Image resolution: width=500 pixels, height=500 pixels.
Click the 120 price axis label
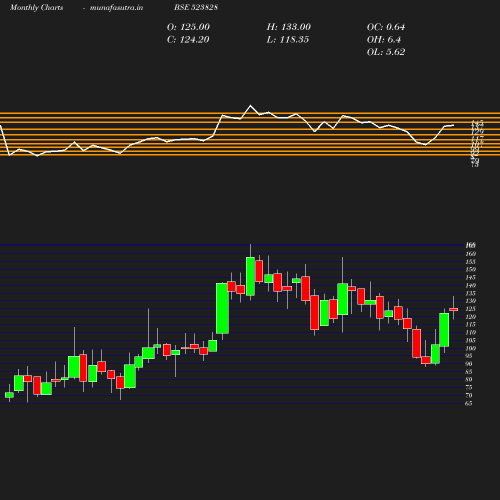point(471,317)
